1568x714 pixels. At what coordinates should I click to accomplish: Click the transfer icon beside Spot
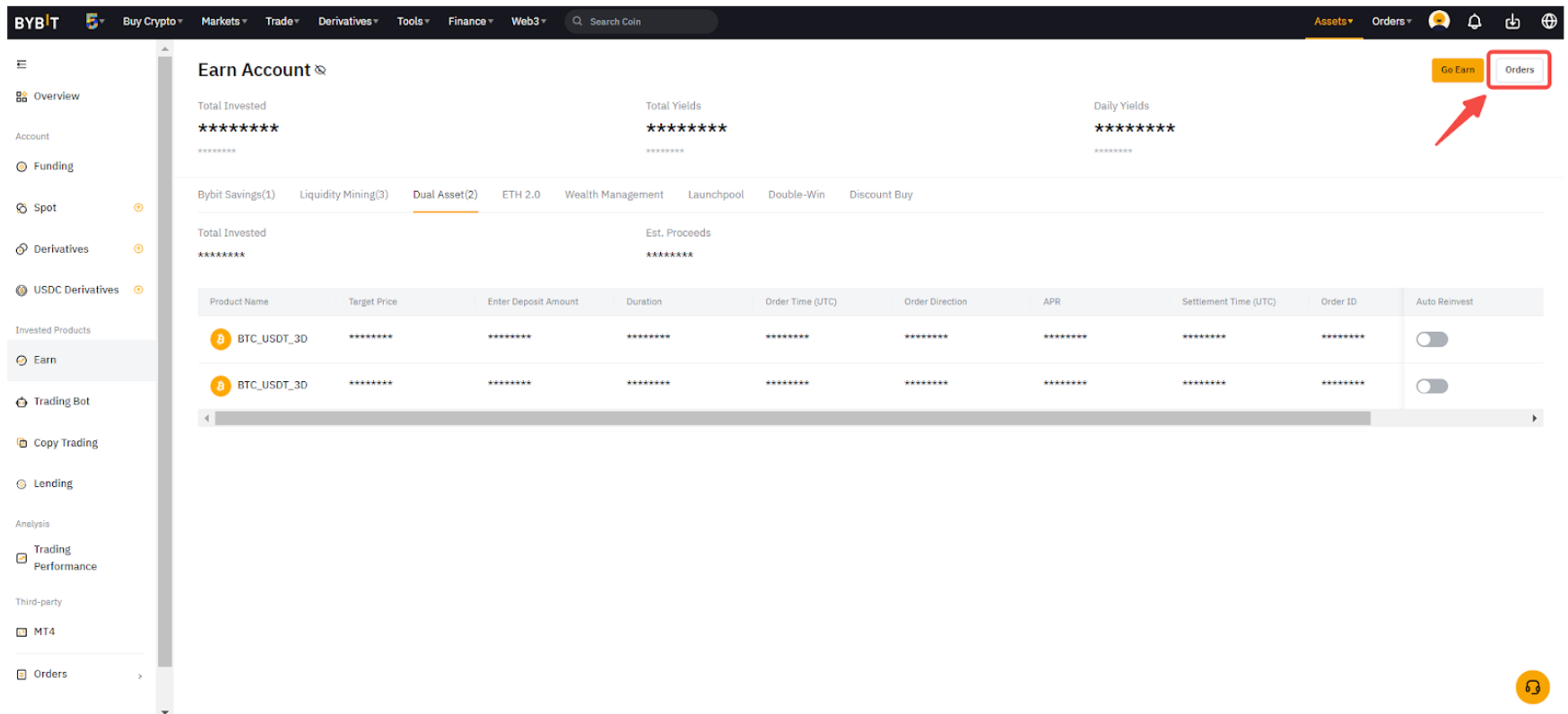138,208
